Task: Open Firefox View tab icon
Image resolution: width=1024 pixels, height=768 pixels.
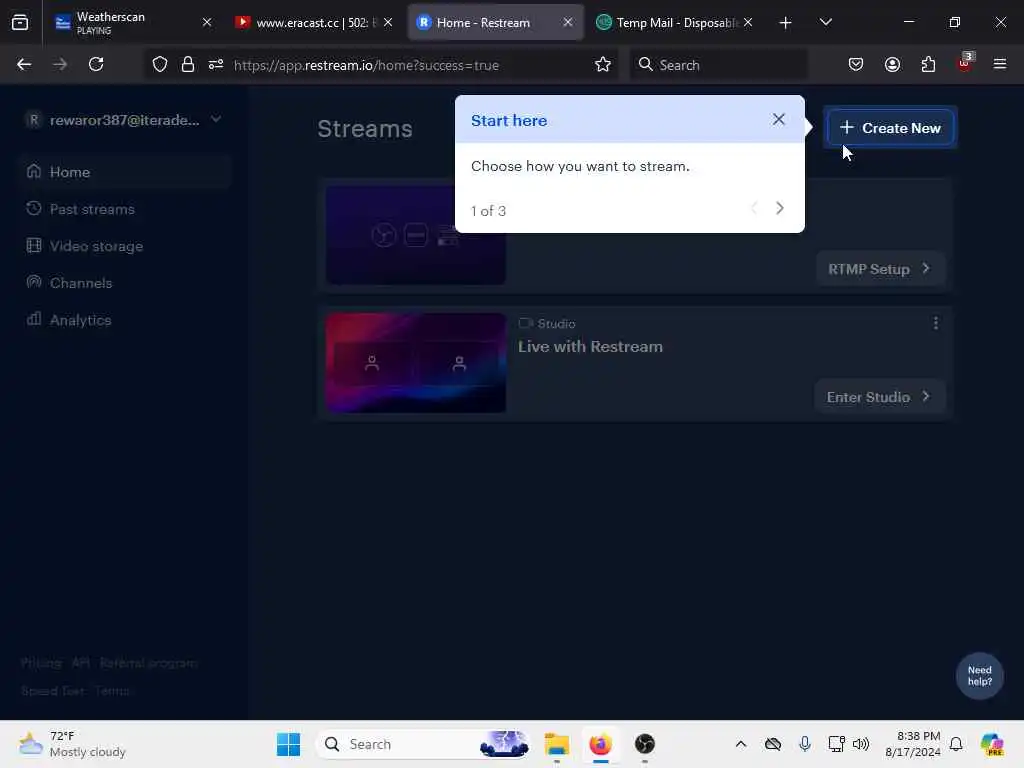Action: coord(20,23)
